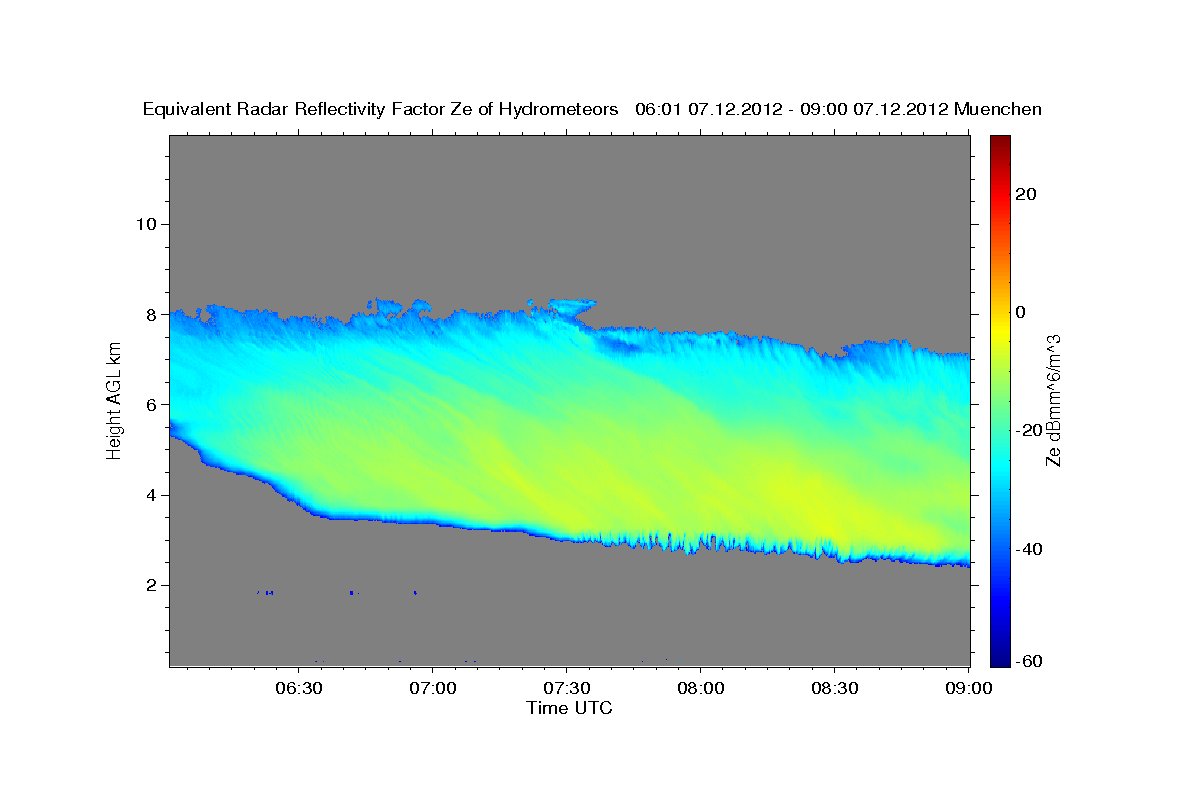Click the colorbar value -40
Image resolution: width=1200 pixels, height=800 pixels.
[1028, 549]
